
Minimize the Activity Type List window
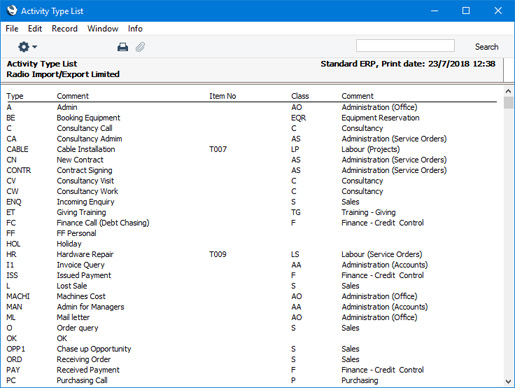tap(434, 11)
